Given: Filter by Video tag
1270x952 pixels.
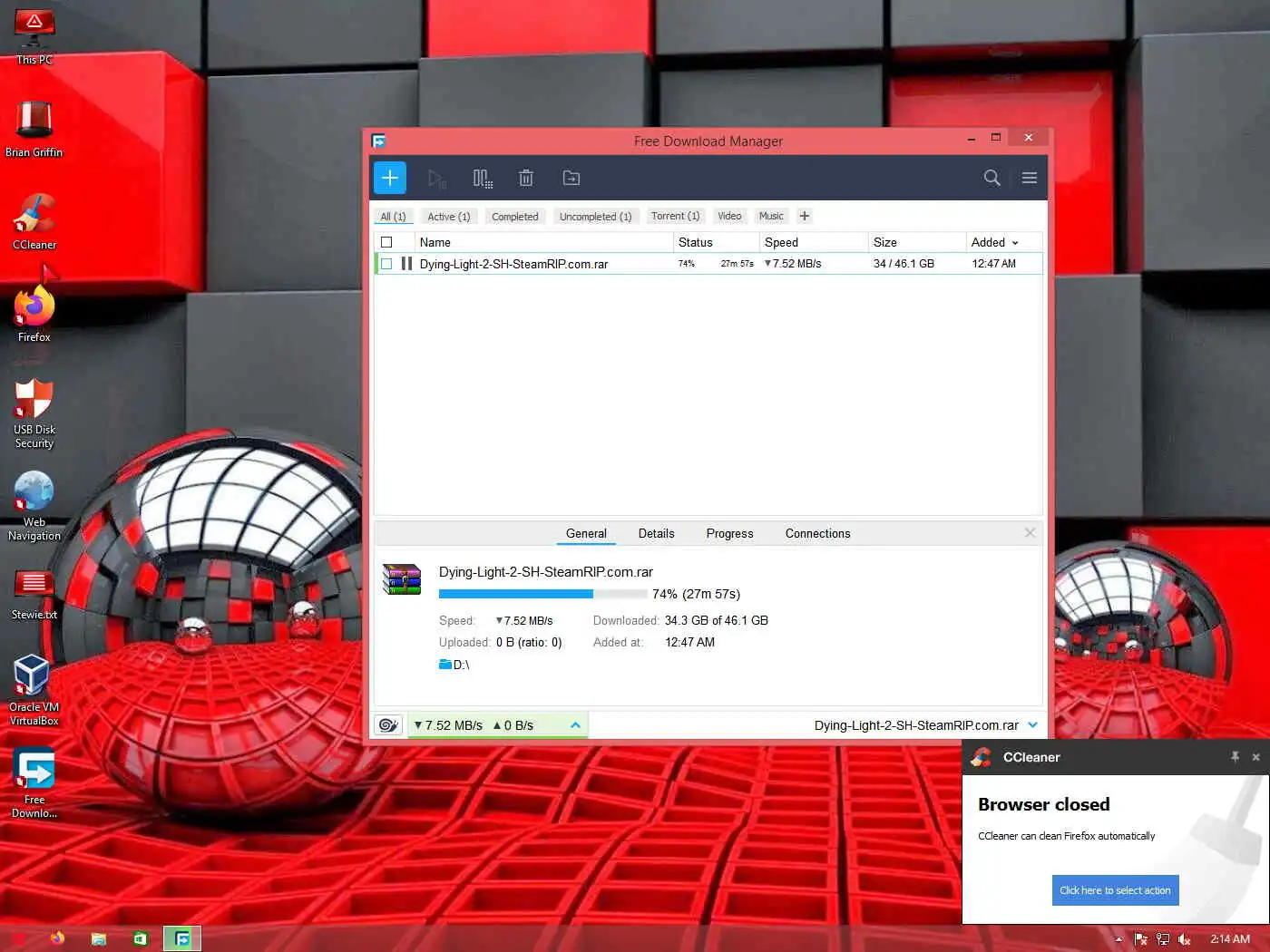Looking at the screenshot, I should (729, 216).
